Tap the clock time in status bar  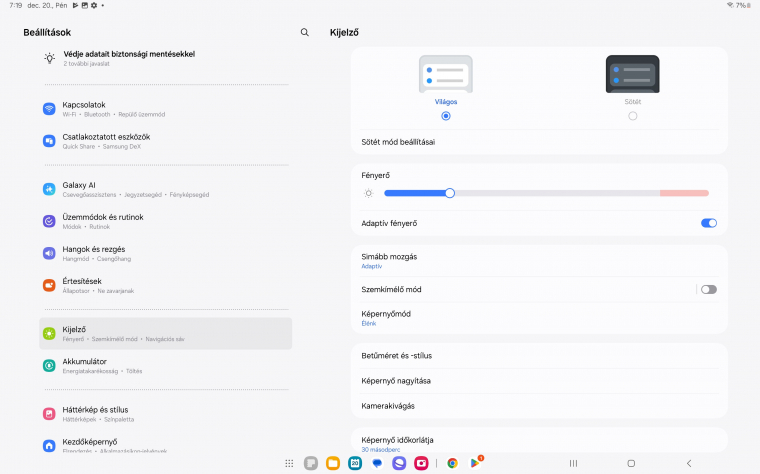coord(16,5)
